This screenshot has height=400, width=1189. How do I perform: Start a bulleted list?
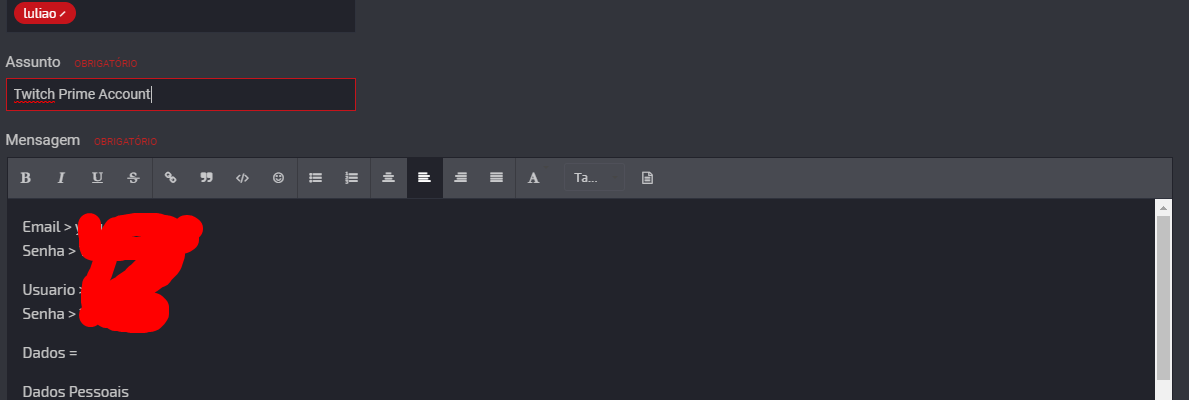[x=316, y=178]
